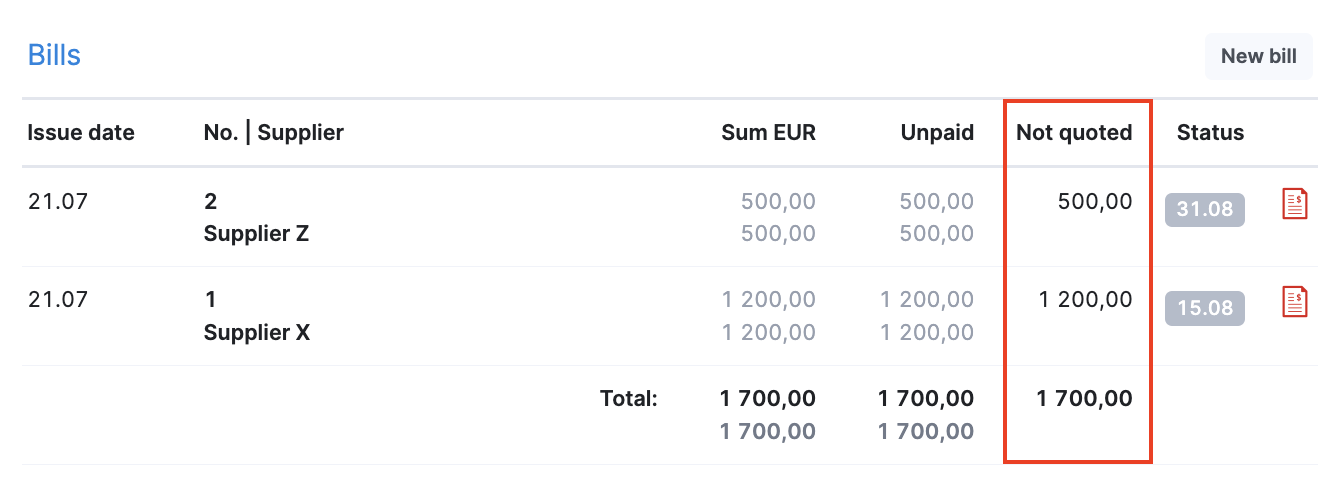The height and width of the screenshot is (502, 1338).
Task: Click the 15.08 status badge
Action: pos(1204,308)
